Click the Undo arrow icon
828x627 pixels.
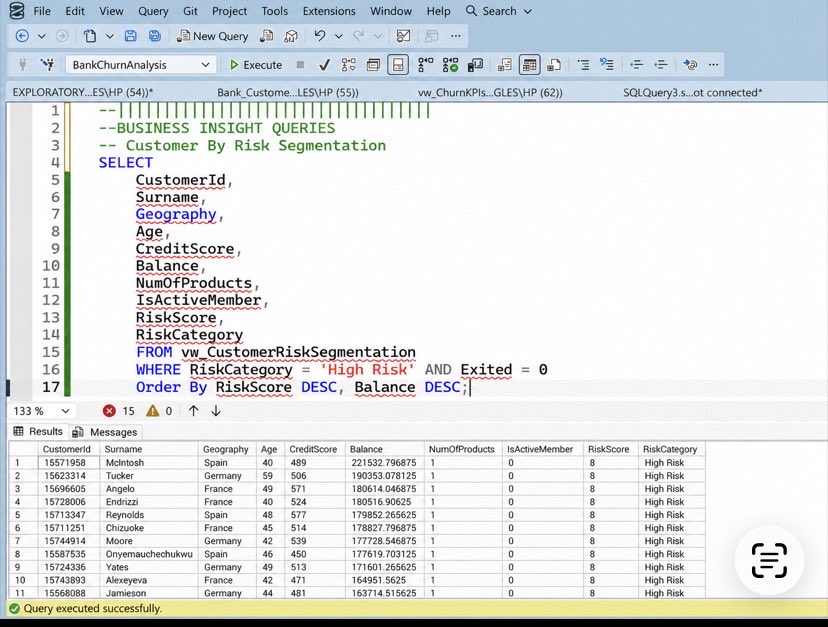pyautogui.click(x=319, y=36)
